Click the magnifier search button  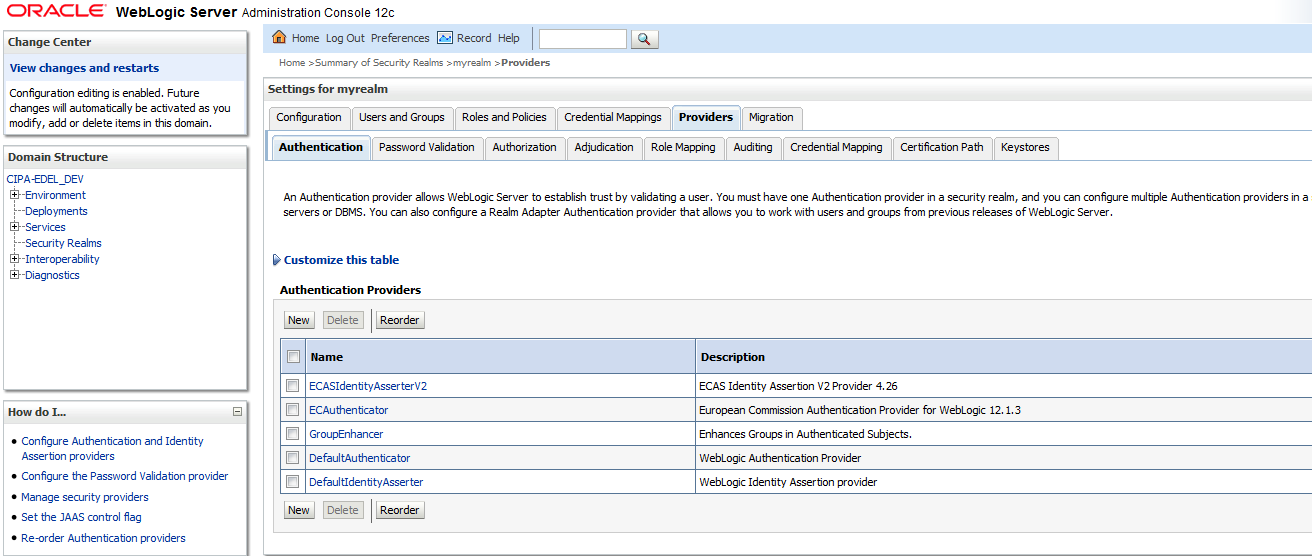click(x=645, y=39)
